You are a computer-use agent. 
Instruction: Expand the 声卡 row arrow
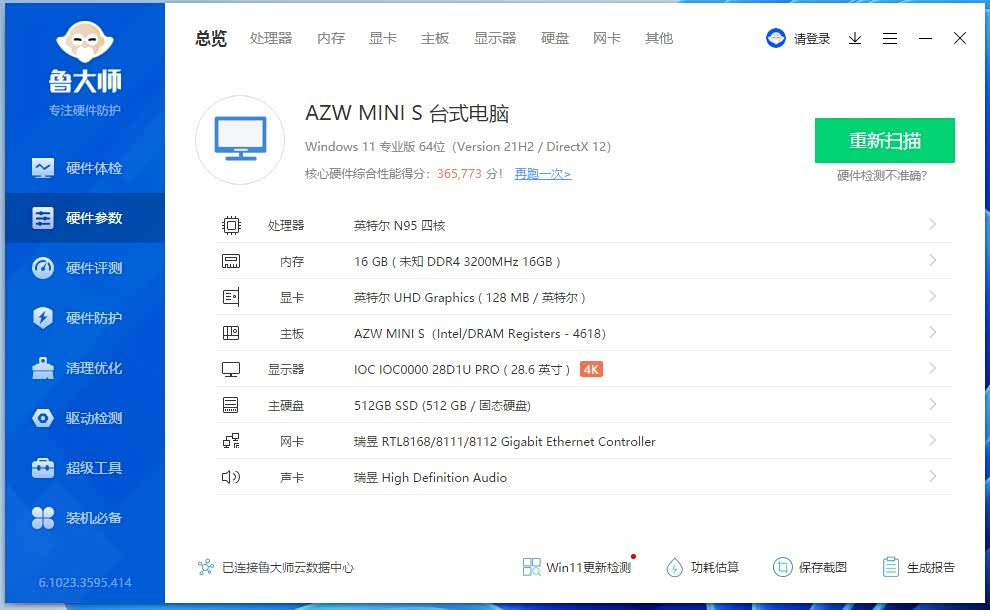pyautogui.click(x=932, y=477)
